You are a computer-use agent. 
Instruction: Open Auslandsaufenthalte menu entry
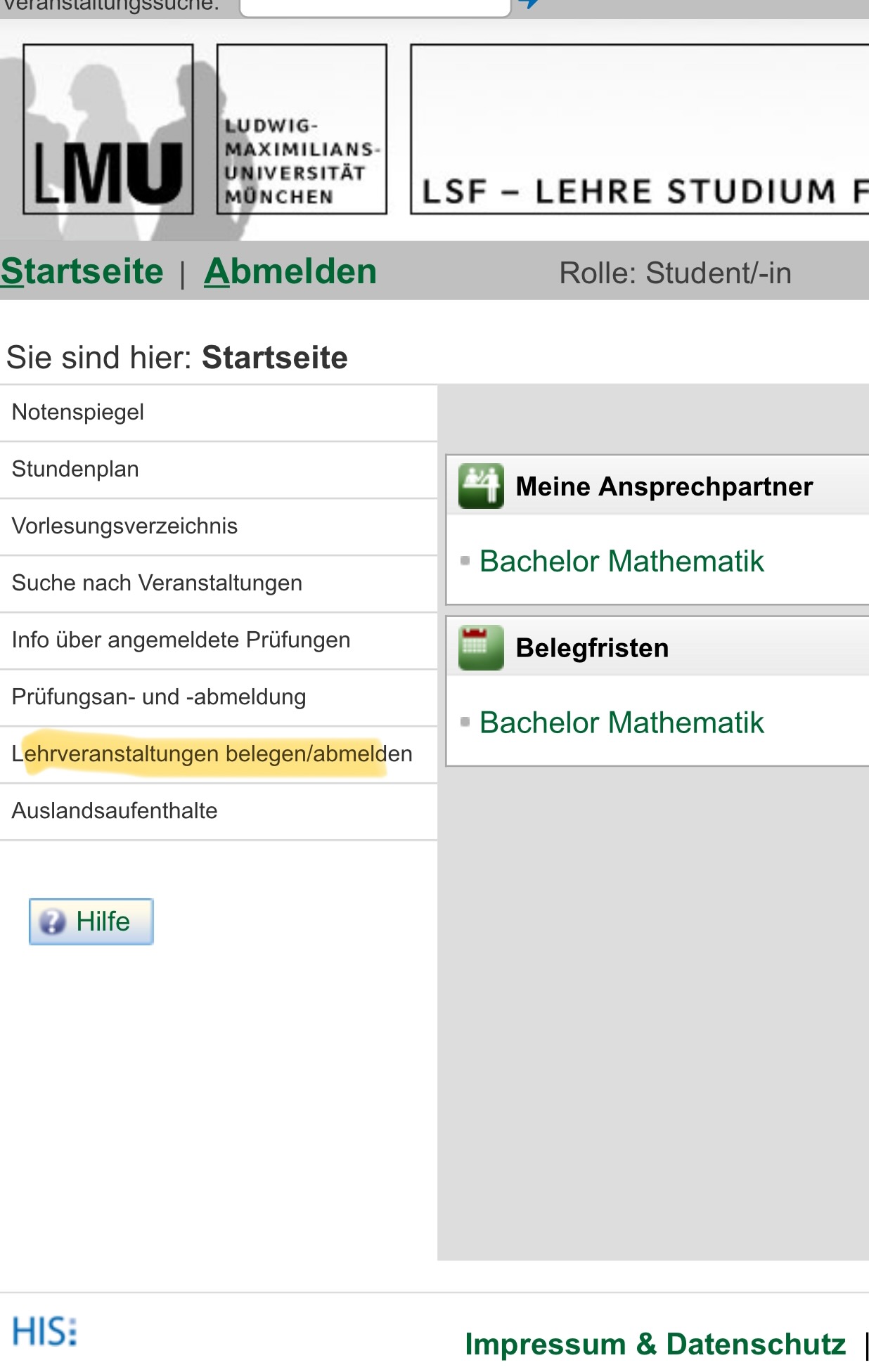click(115, 811)
